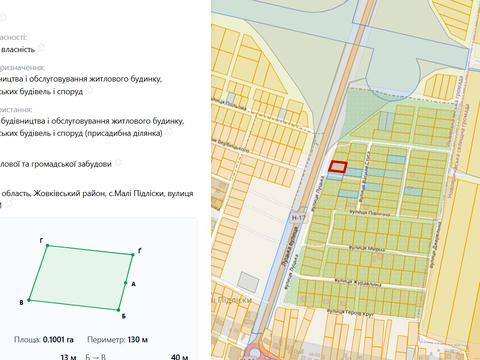Copy the ownership type next to 'власність'
The height and width of the screenshot is (360, 480).
(41, 48)
